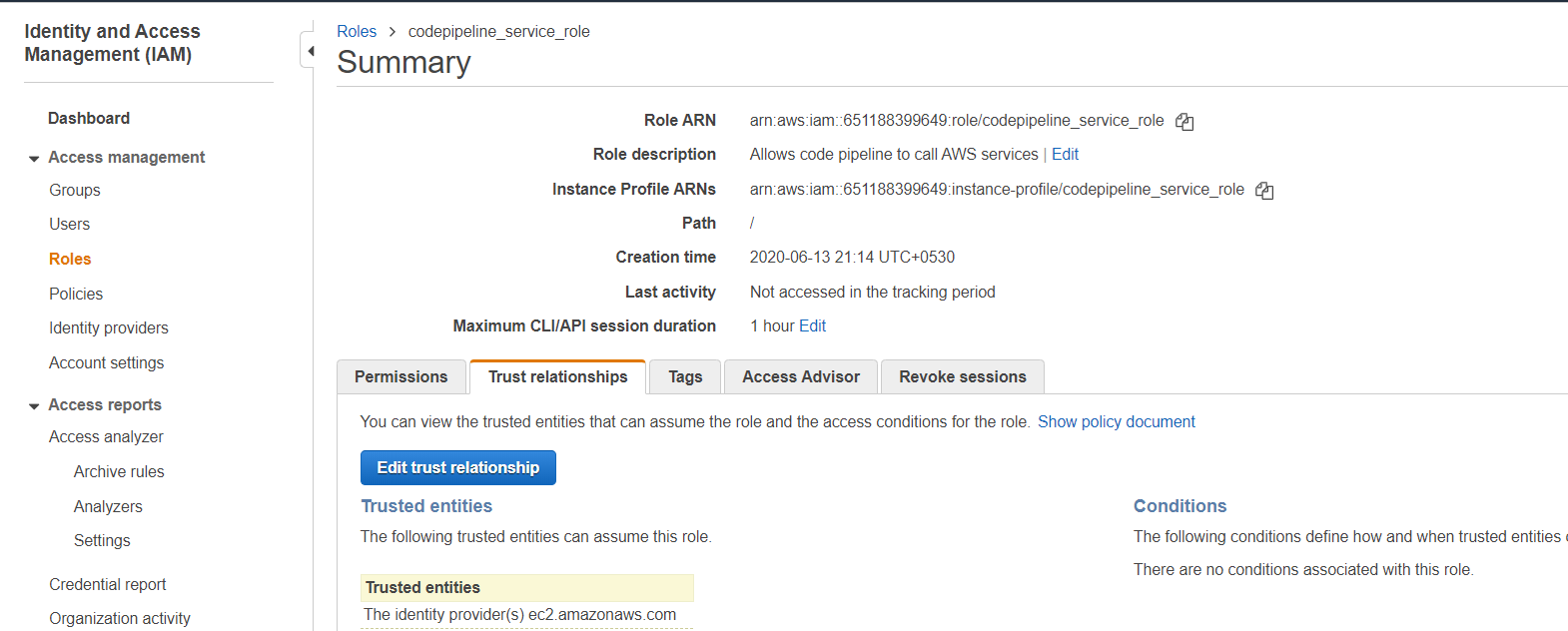Collapse the IAM side navigation panel
The image size is (1568, 631).
point(310,51)
